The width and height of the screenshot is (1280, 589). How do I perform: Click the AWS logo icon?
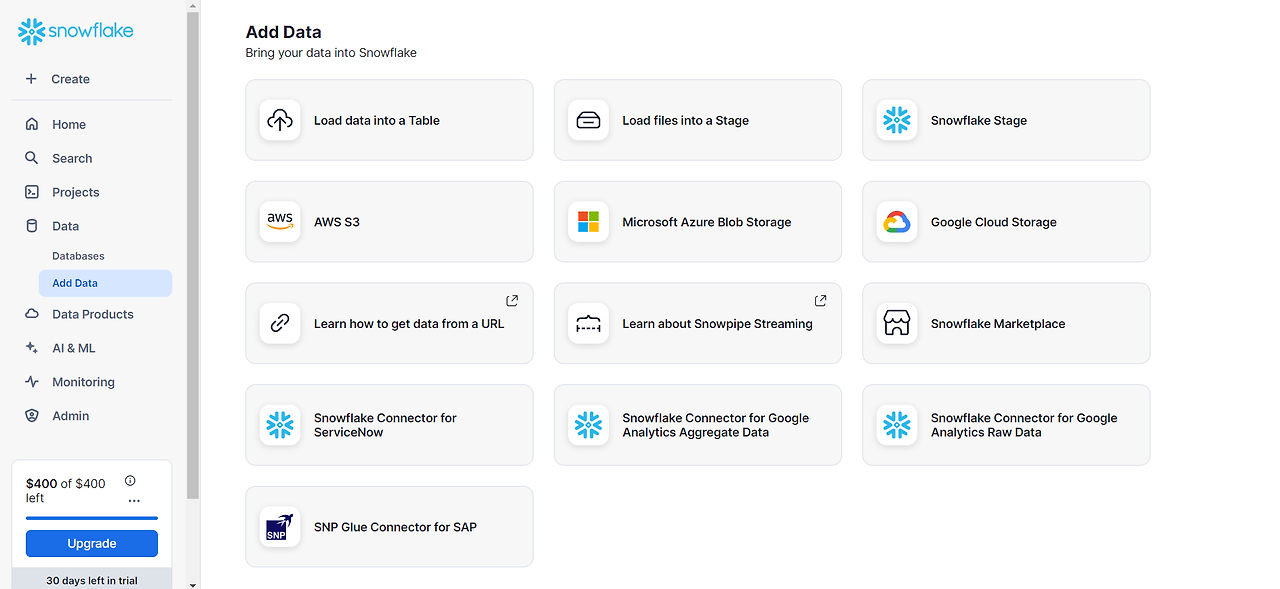click(x=280, y=222)
